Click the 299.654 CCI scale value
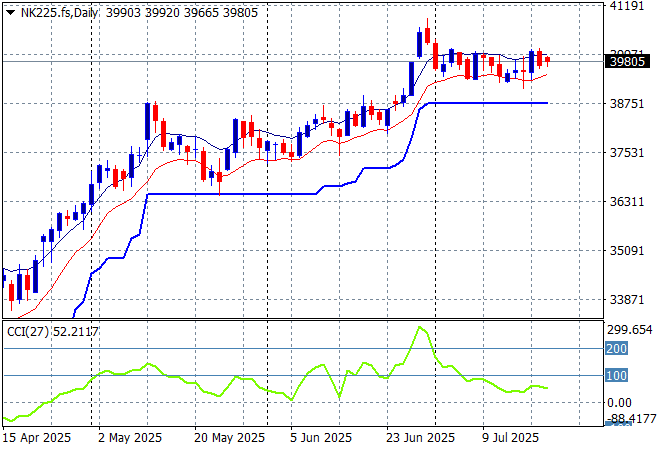 [x=631, y=330]
